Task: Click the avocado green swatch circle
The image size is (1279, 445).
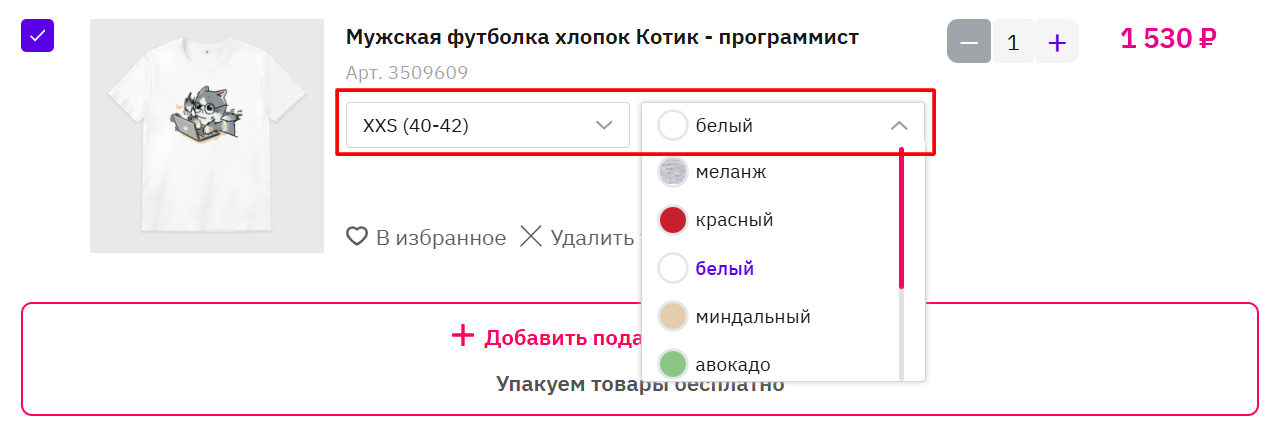Action: tap(673, 364)
